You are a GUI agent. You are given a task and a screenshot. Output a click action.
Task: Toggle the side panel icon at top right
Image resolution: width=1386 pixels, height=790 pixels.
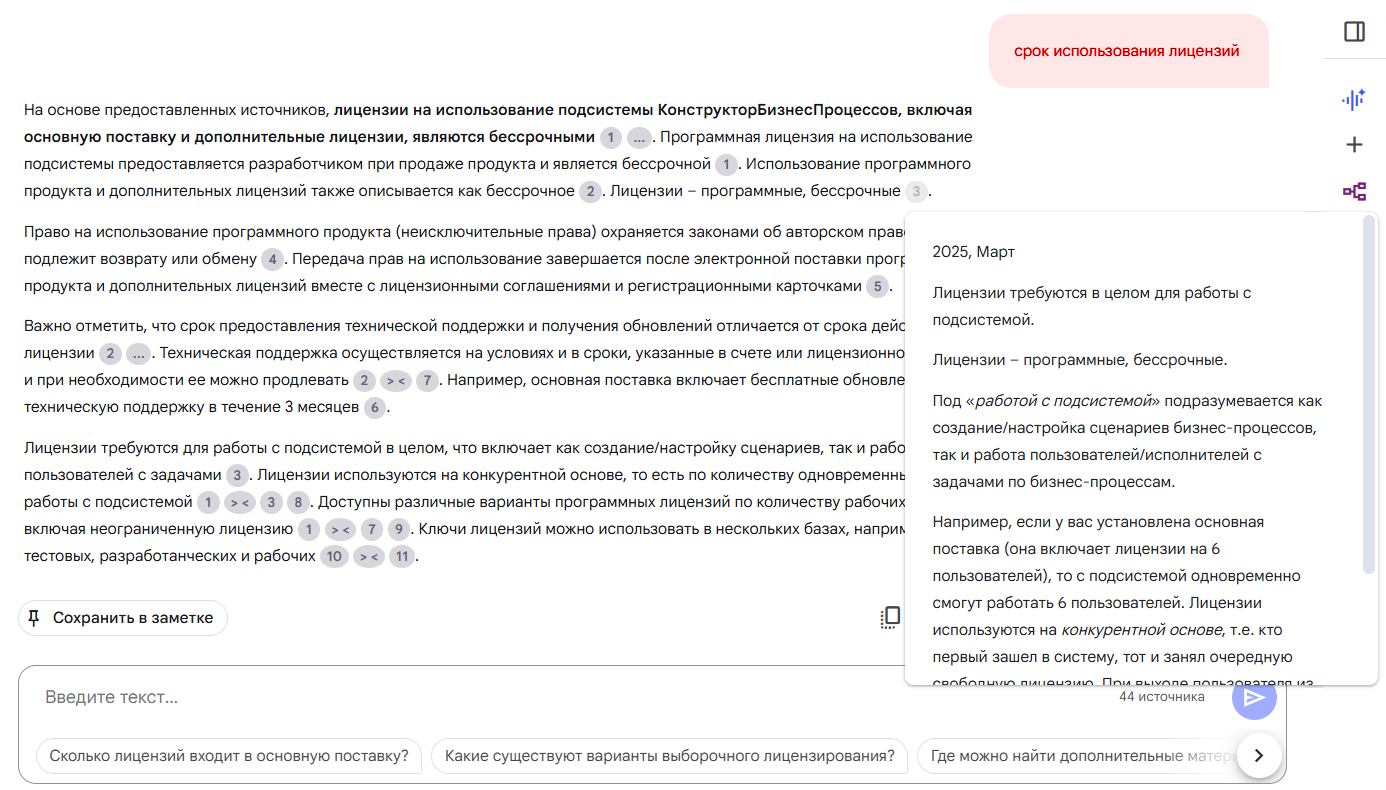pyautogui.click(x=1354, y=32)
